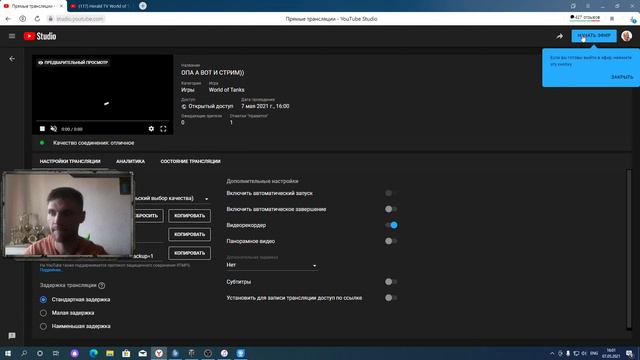Click the Сбросить stream key button
The image size is (640, 360).
click(148, 216)
